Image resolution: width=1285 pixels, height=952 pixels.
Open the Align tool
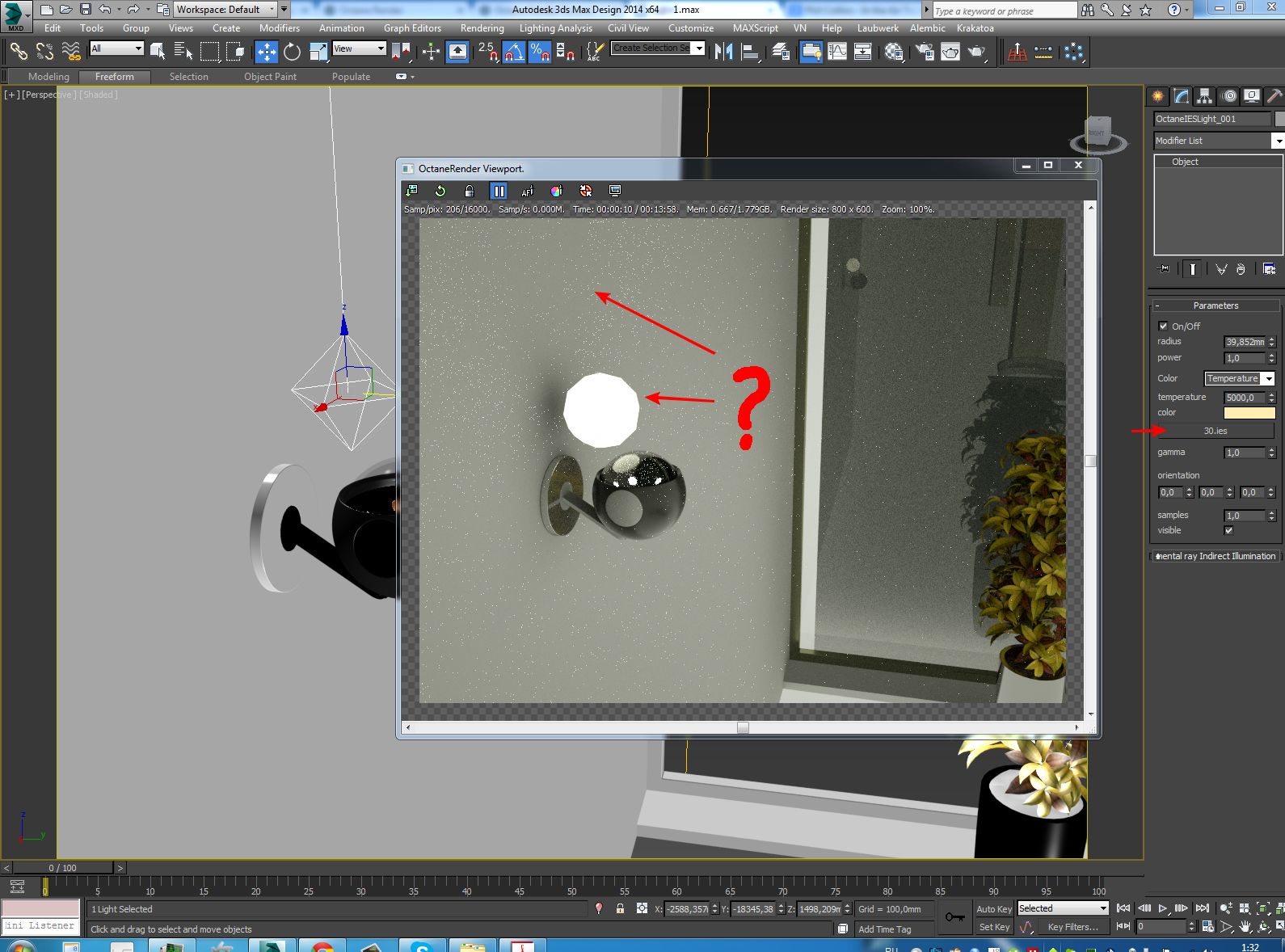pyautogui.click(x=751, y=53)
